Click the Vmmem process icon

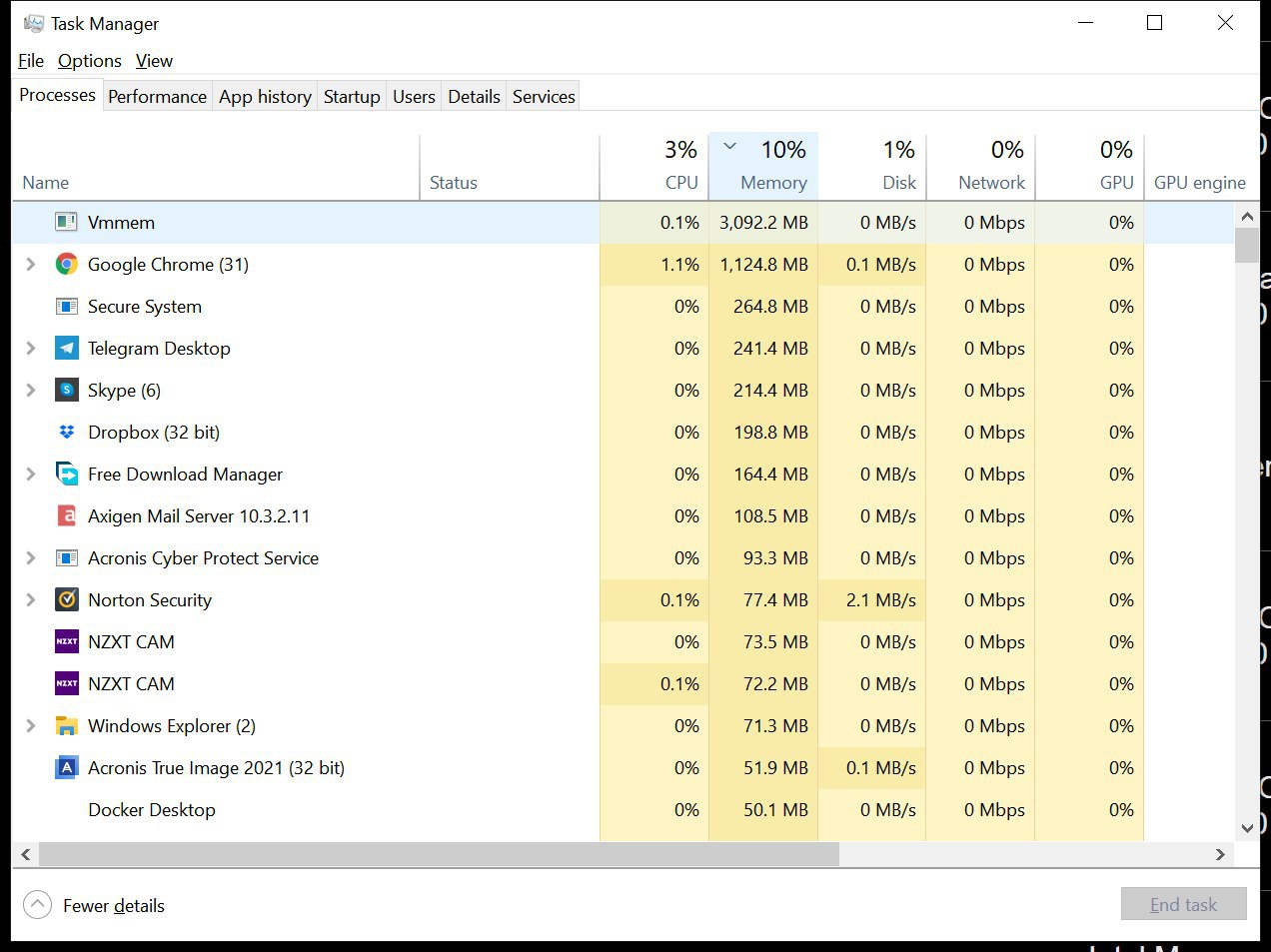[67, 223]
